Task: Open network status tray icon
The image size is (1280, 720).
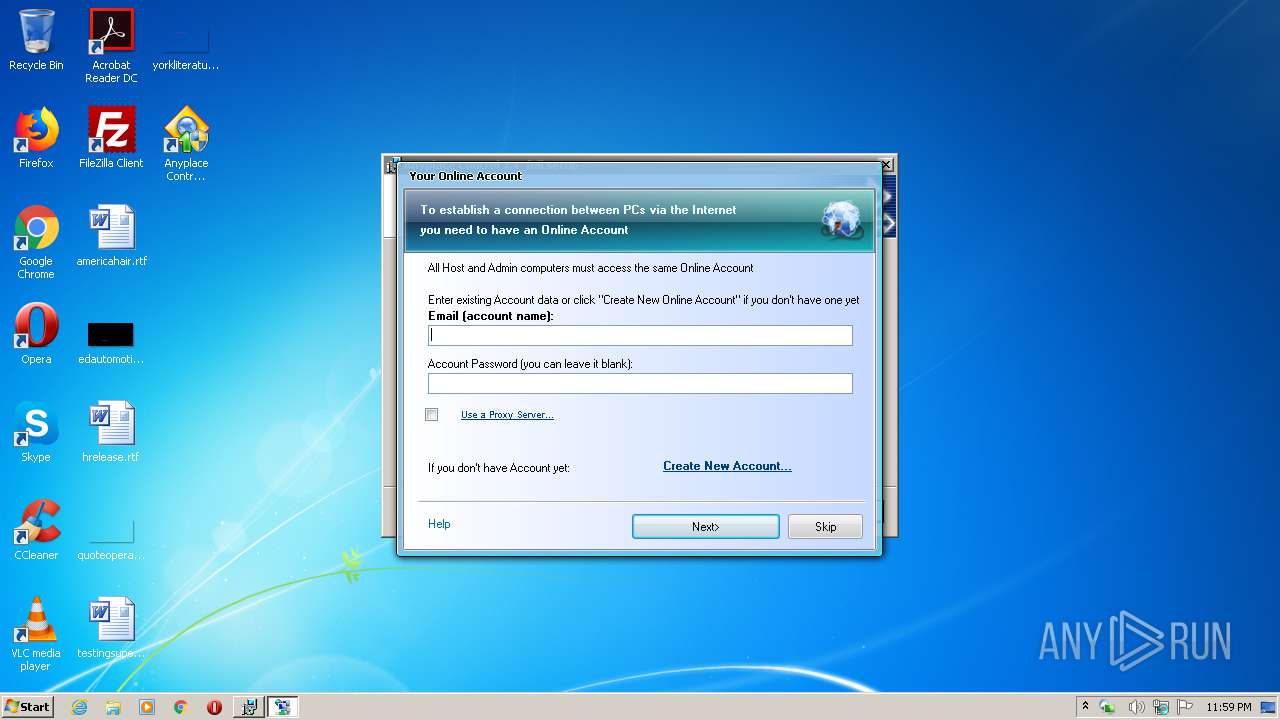Action: 1160,707
